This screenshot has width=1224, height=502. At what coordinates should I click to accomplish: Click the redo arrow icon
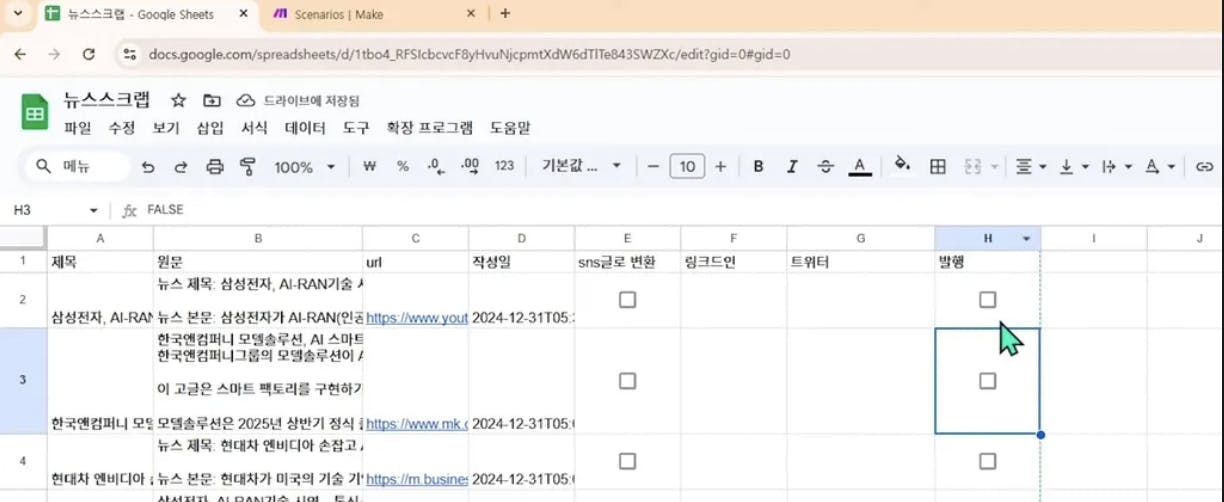click(181, 167)
